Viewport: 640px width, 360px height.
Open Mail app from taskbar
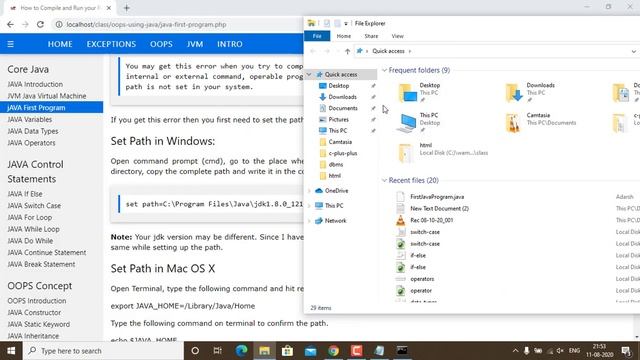(311, 351)
